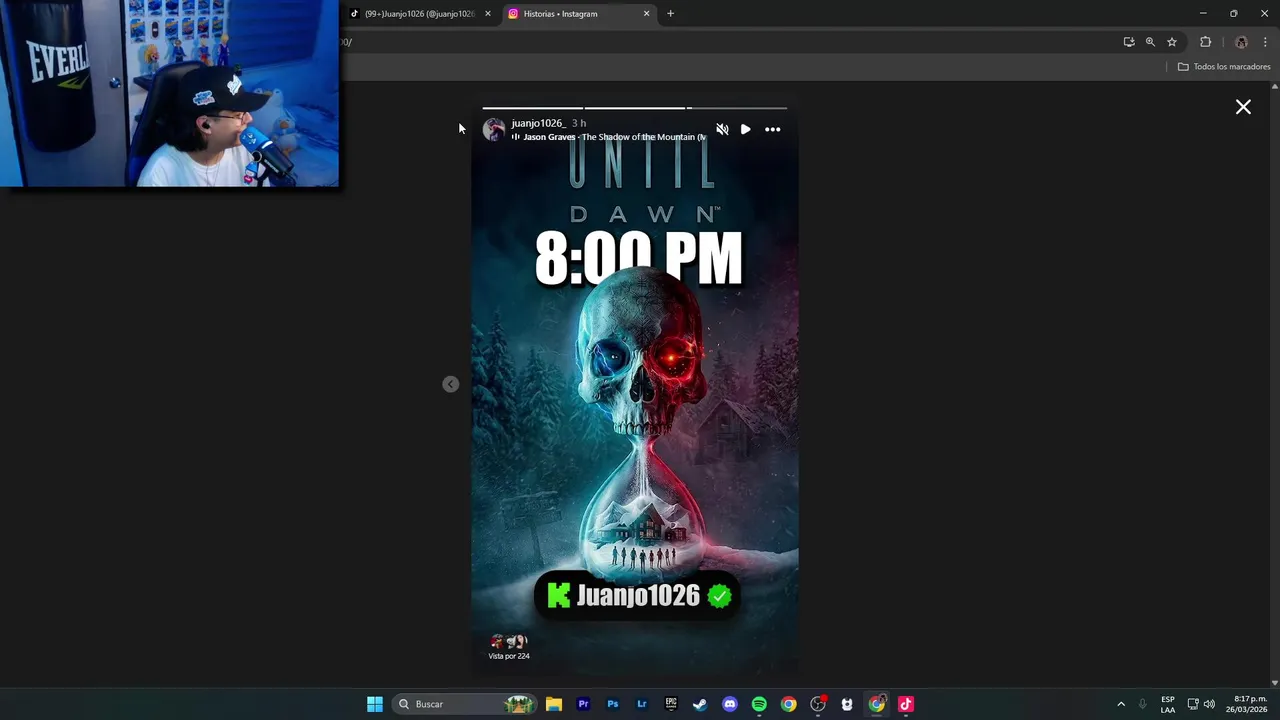
Task: Bookmark this page with the star icon
Action: point(1172,42)
